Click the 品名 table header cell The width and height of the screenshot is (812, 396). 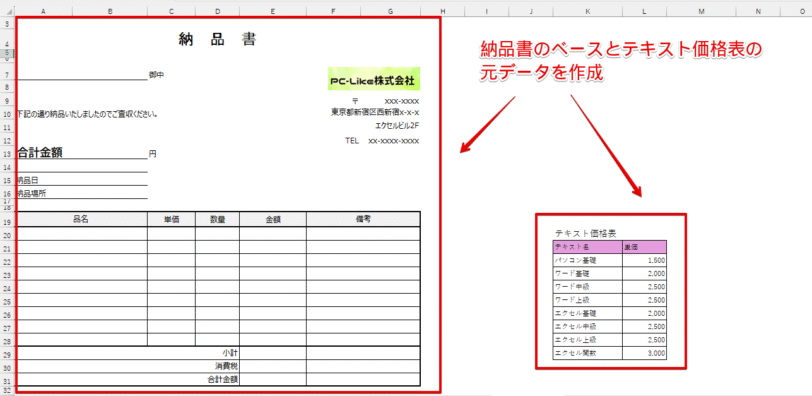[x=82, y=219]
